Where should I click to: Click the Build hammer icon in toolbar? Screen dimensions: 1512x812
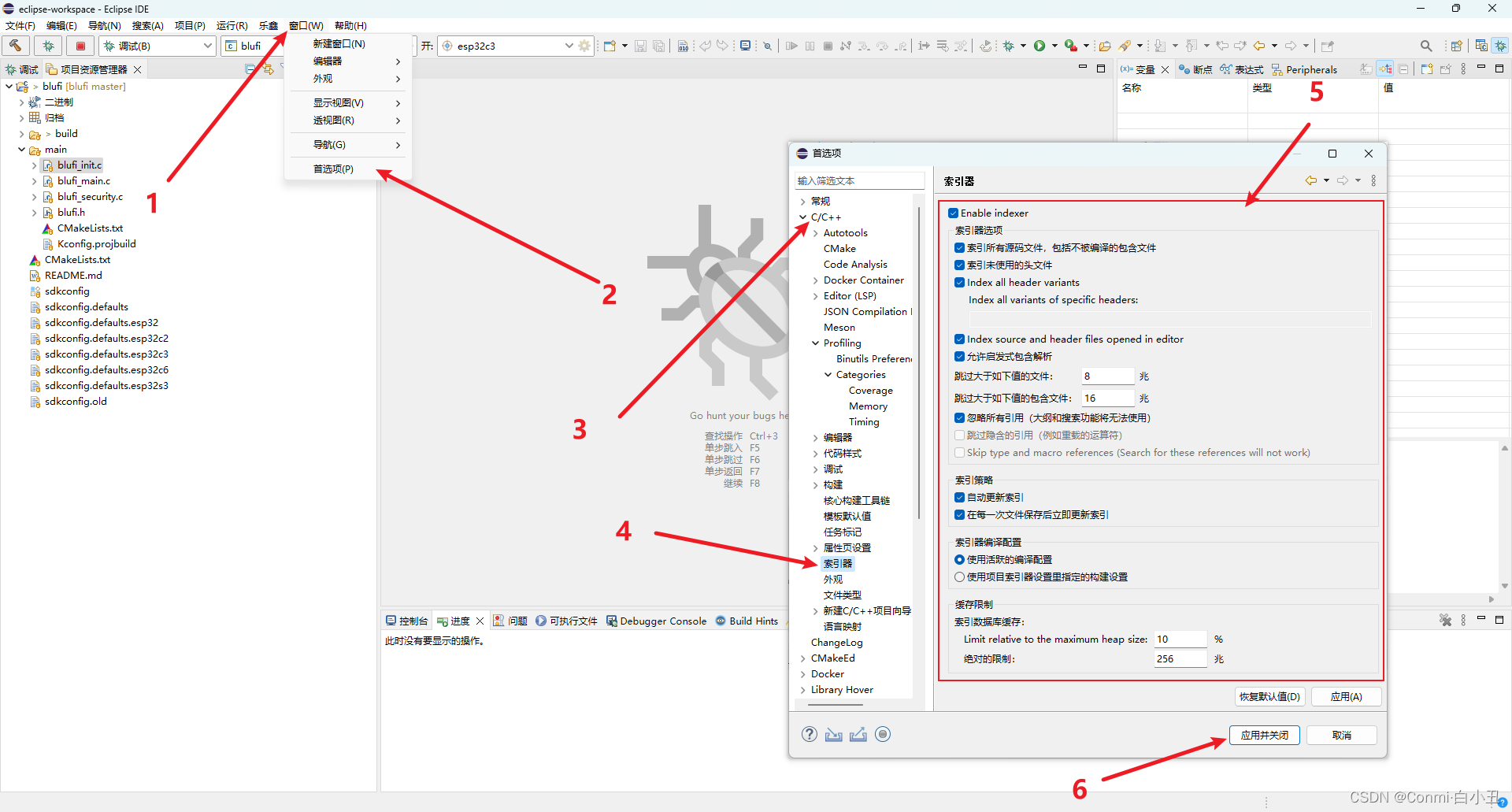16,46
